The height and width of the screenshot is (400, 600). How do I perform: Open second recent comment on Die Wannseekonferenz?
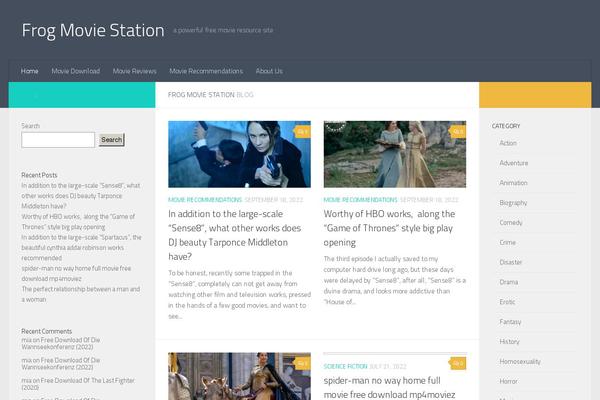[x=61, y=364]
